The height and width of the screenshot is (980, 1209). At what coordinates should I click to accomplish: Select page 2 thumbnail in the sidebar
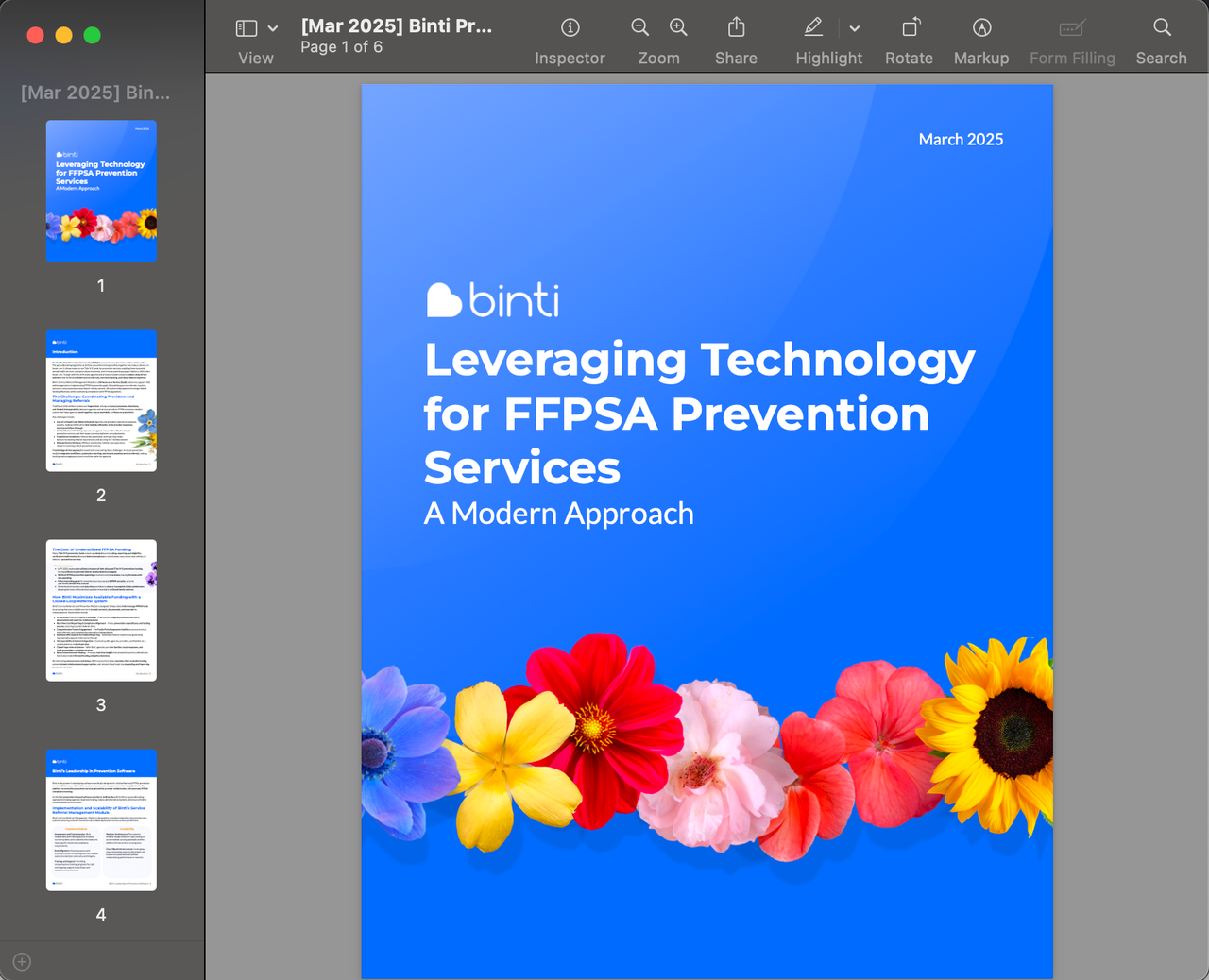[x=101, y=400]
